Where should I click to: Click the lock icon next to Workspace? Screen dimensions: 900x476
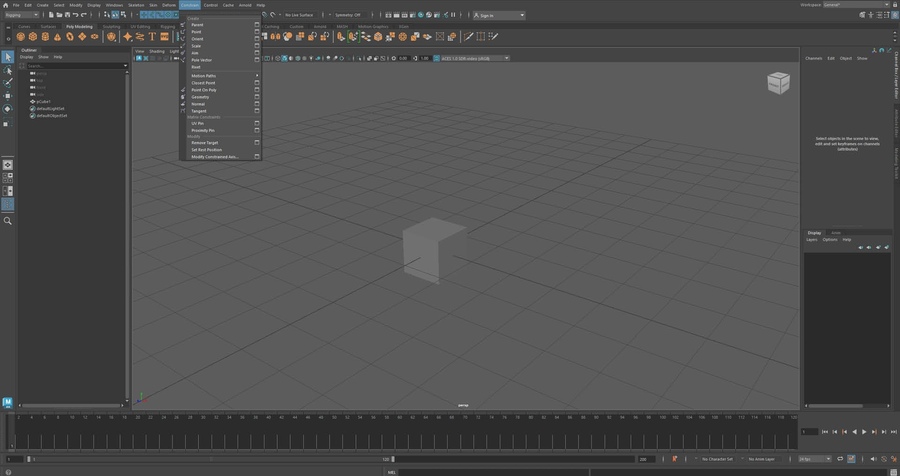click(894, 5)
